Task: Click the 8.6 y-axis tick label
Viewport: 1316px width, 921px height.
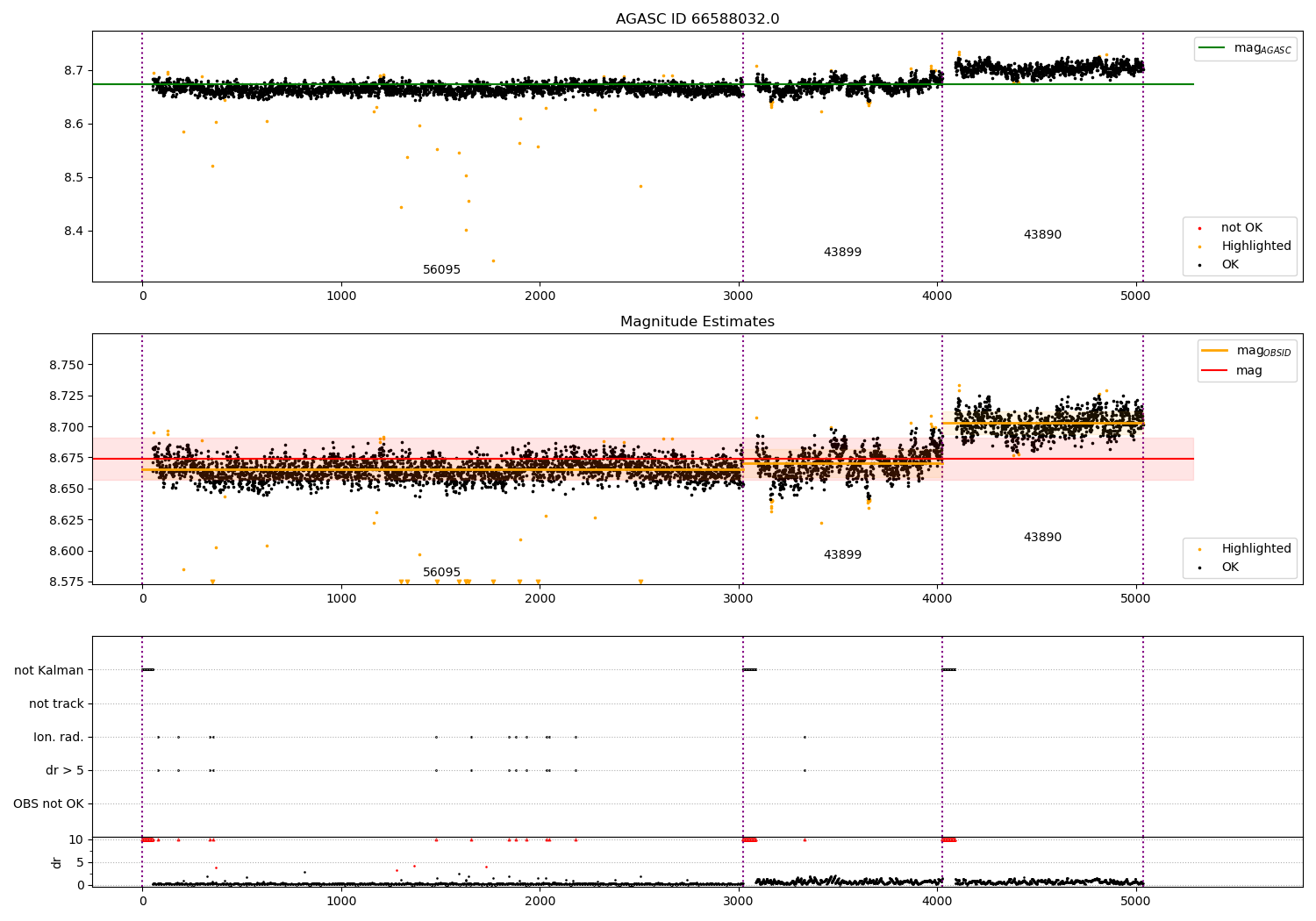Action: click(75, 125)
